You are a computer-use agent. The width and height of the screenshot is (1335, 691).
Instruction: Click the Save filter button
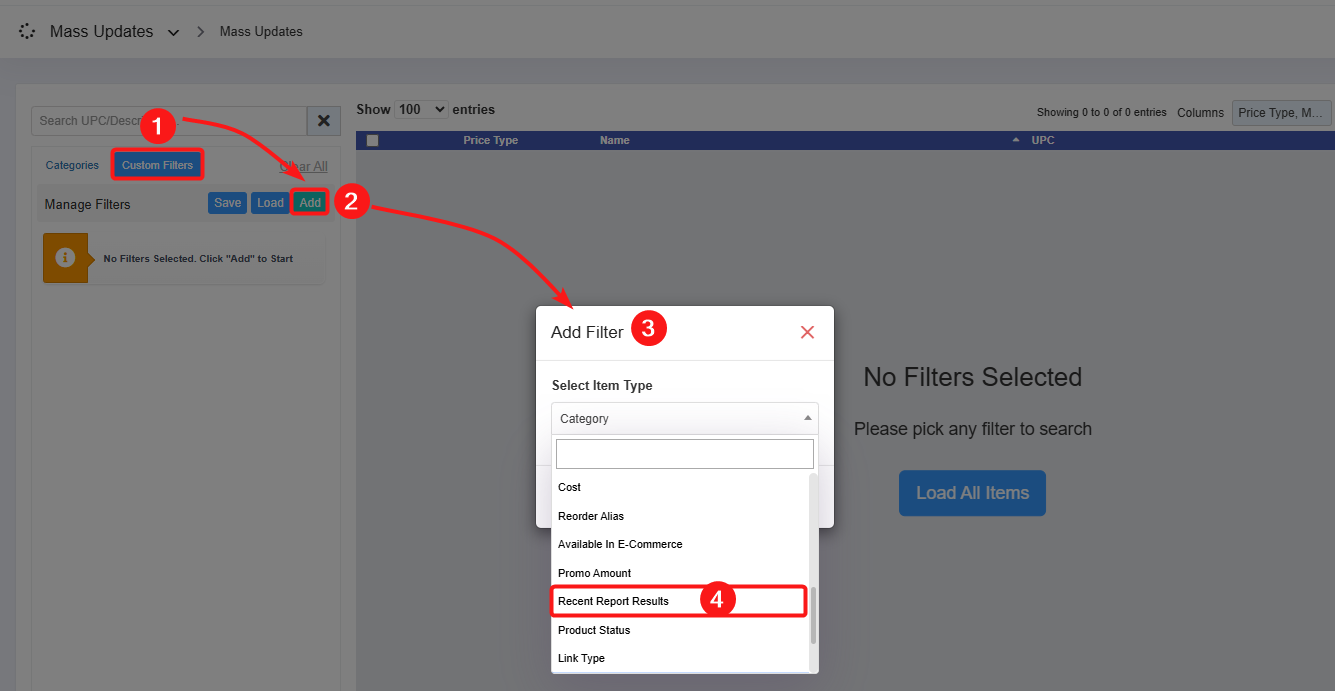227,203
